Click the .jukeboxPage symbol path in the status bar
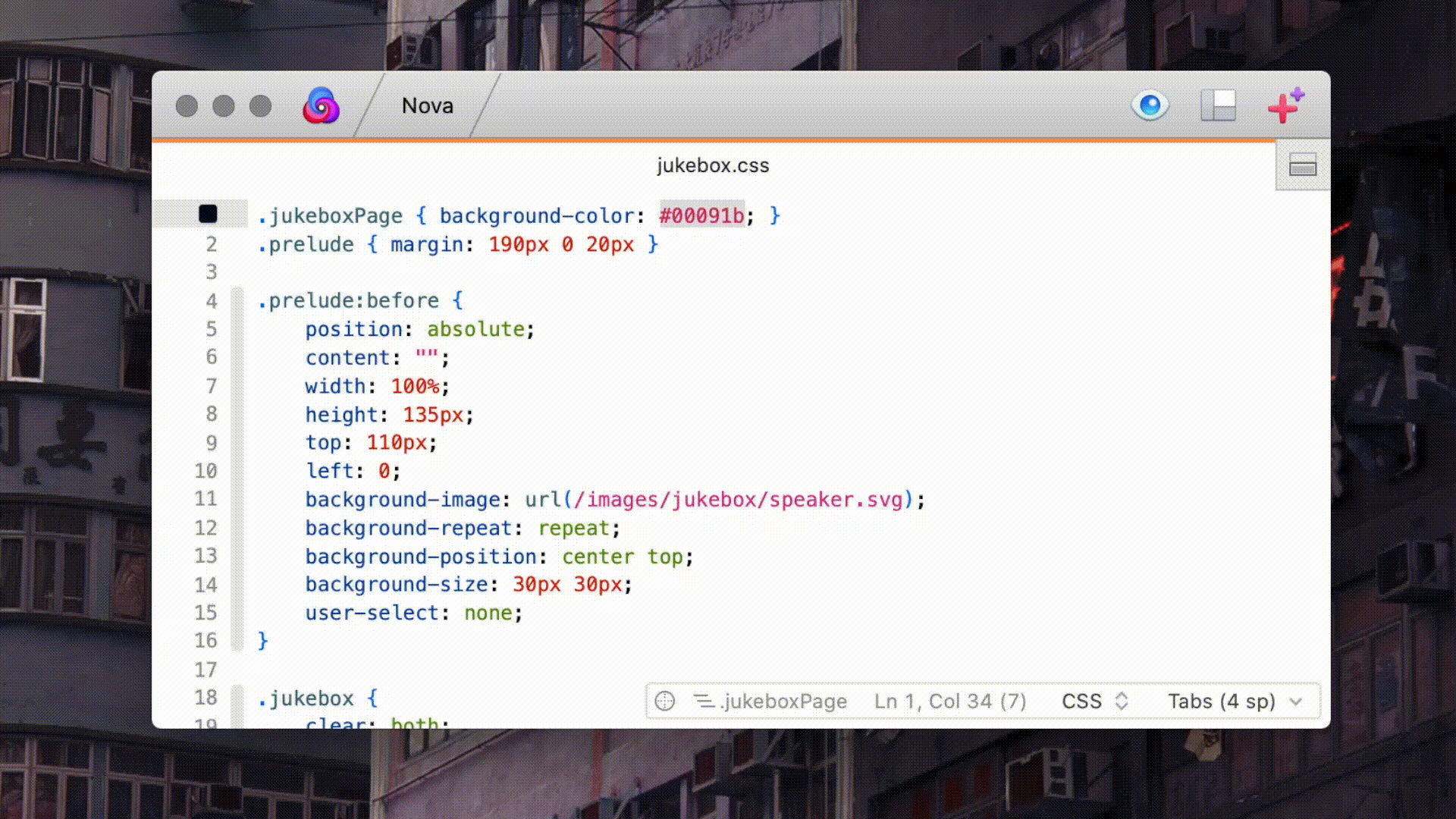The width and height of the screenshot is (1456, 819). coord(783,701)
